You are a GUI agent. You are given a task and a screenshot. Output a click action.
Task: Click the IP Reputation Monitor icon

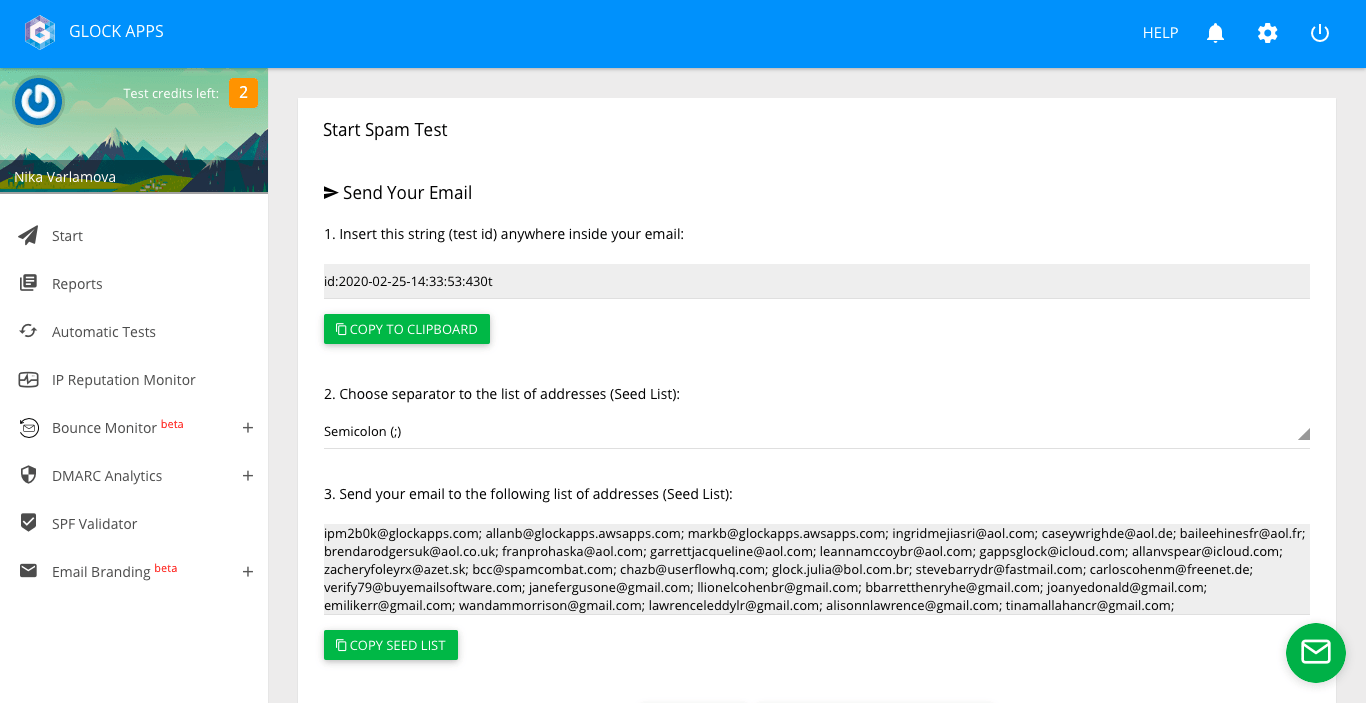pyautogui.click(x=29, y=379)
